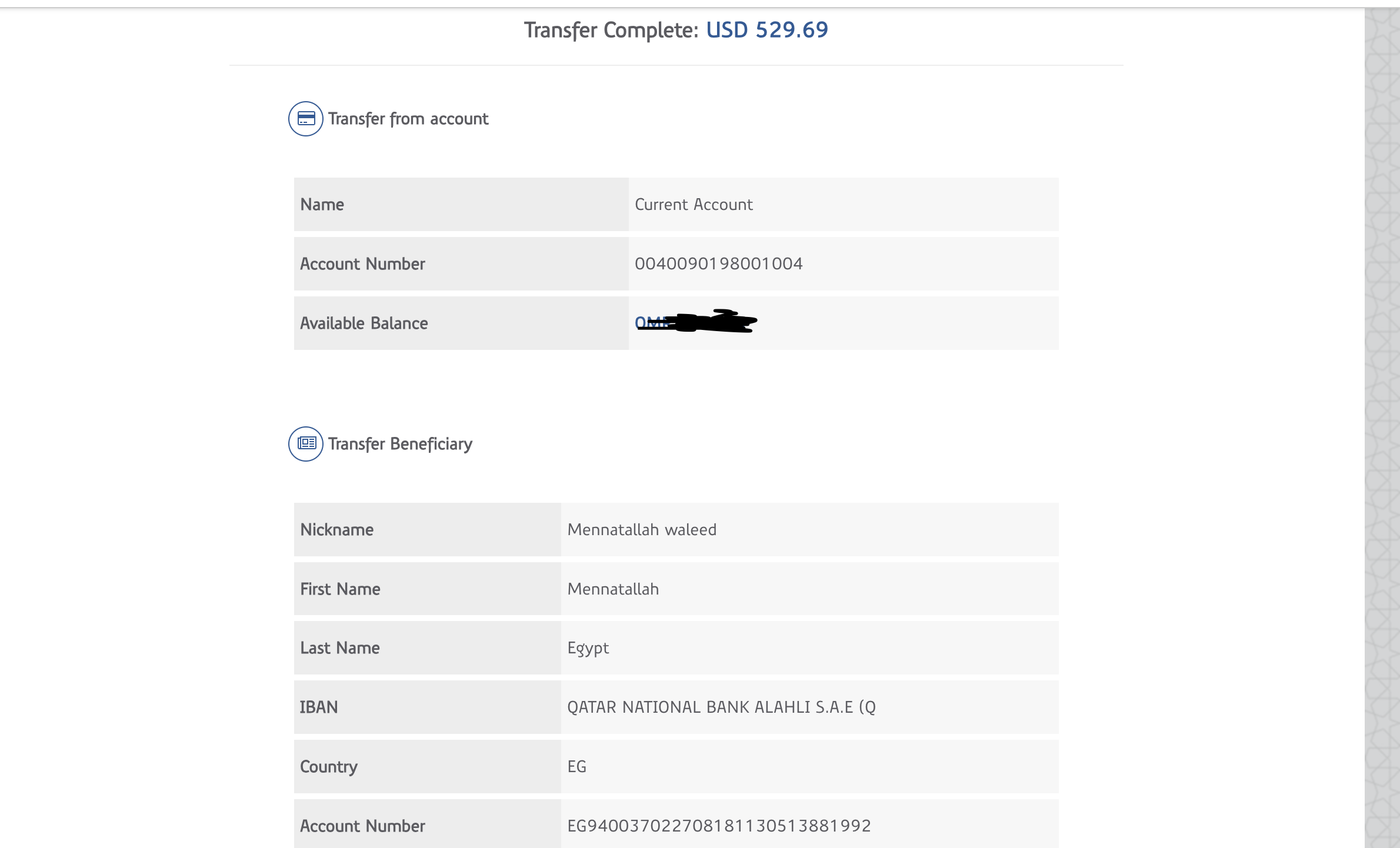Click the USD 529.69 transfer amount

click(766, 30)
